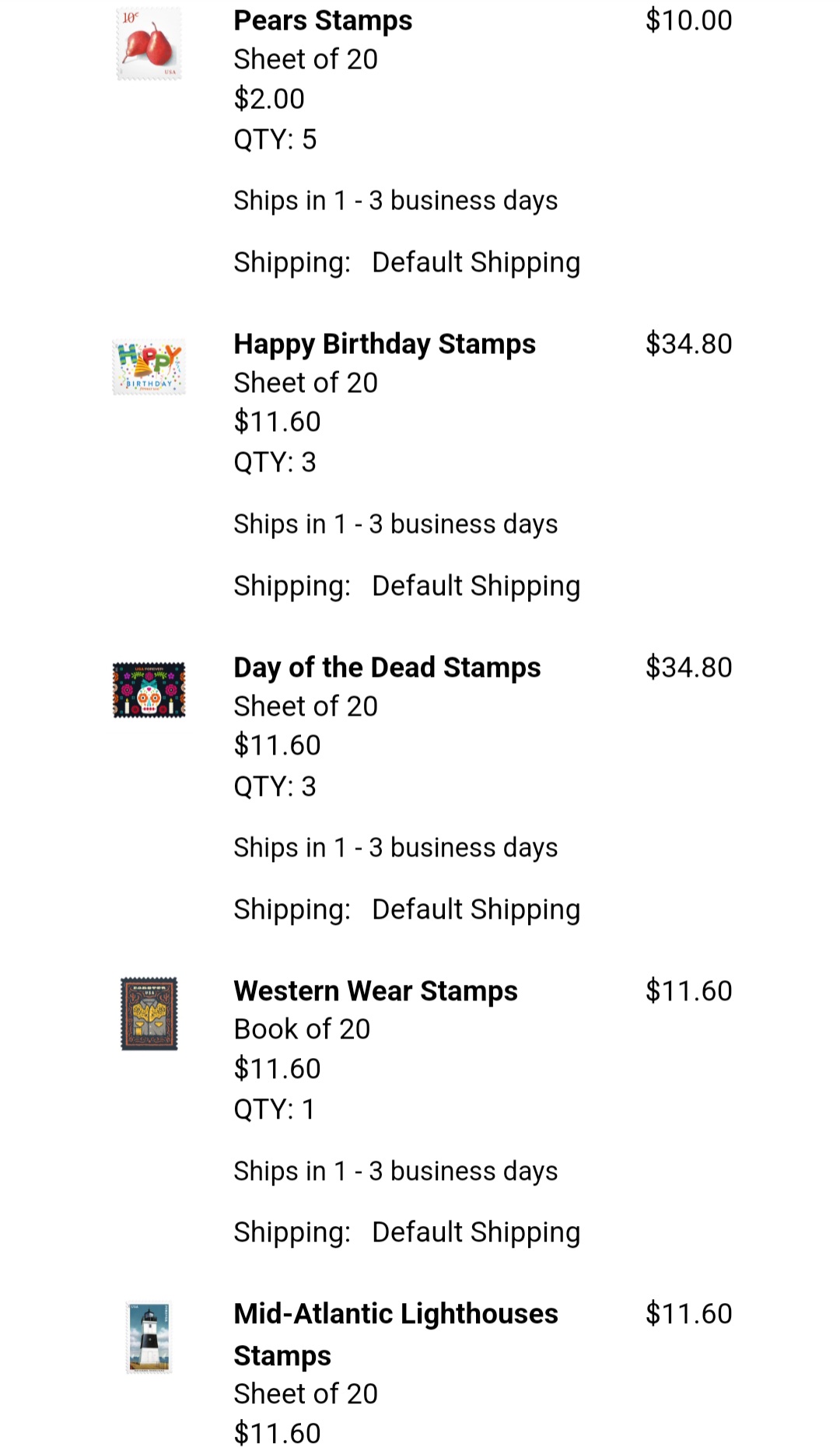The image size is (840, 1447).
Task: Tap Book of 20 under Western Wear
Action: tap(302, 1029)
